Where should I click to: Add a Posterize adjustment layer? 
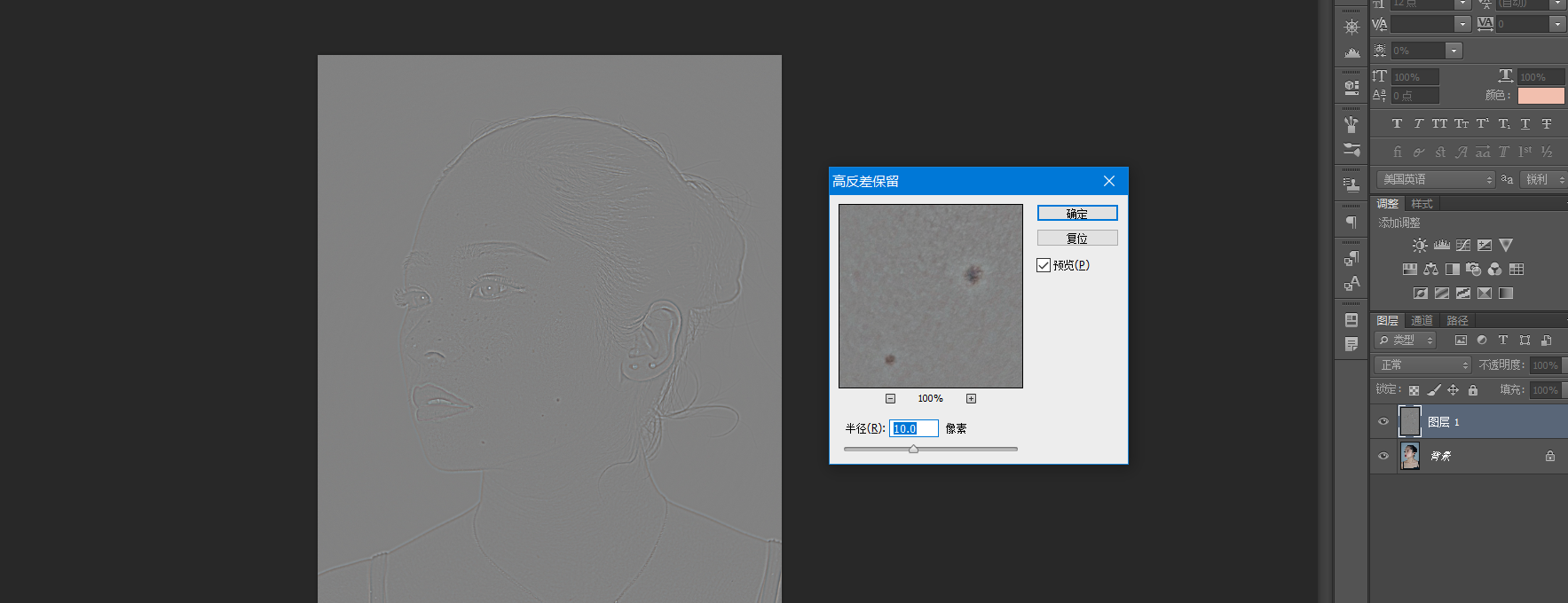[x=1442, y=294]
